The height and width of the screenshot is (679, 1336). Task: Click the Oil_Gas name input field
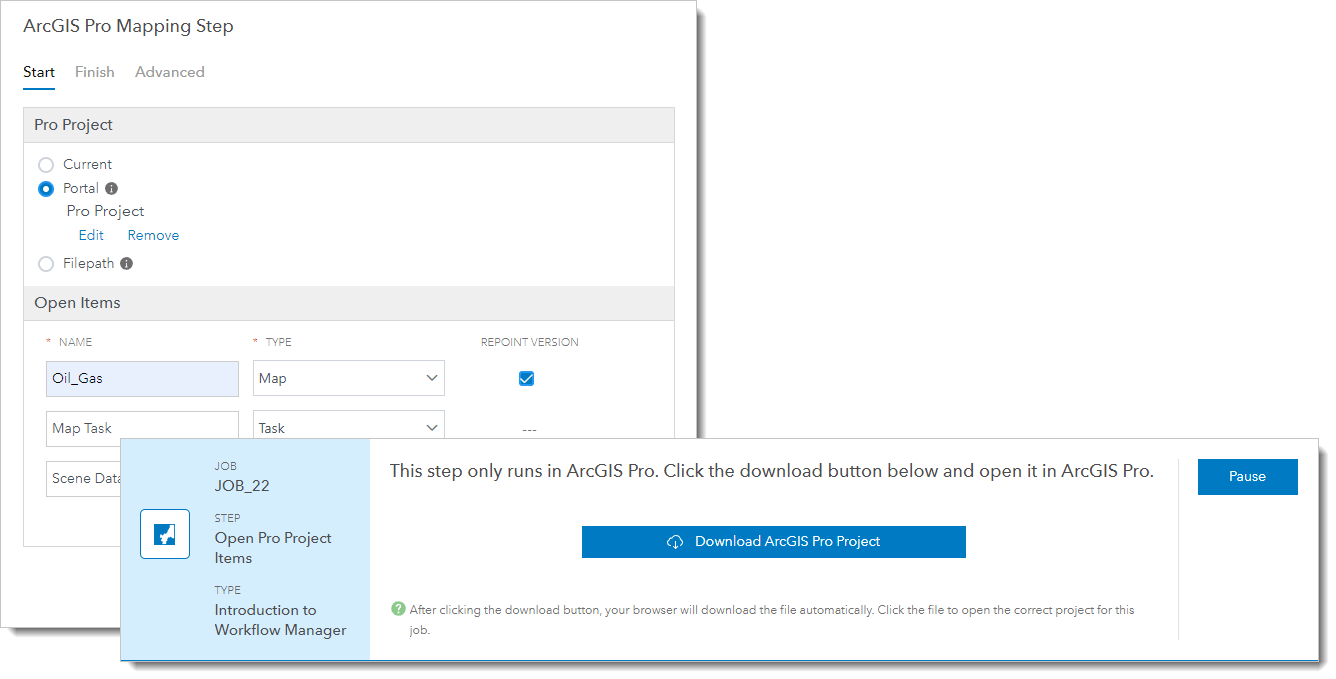pos(142,378)
